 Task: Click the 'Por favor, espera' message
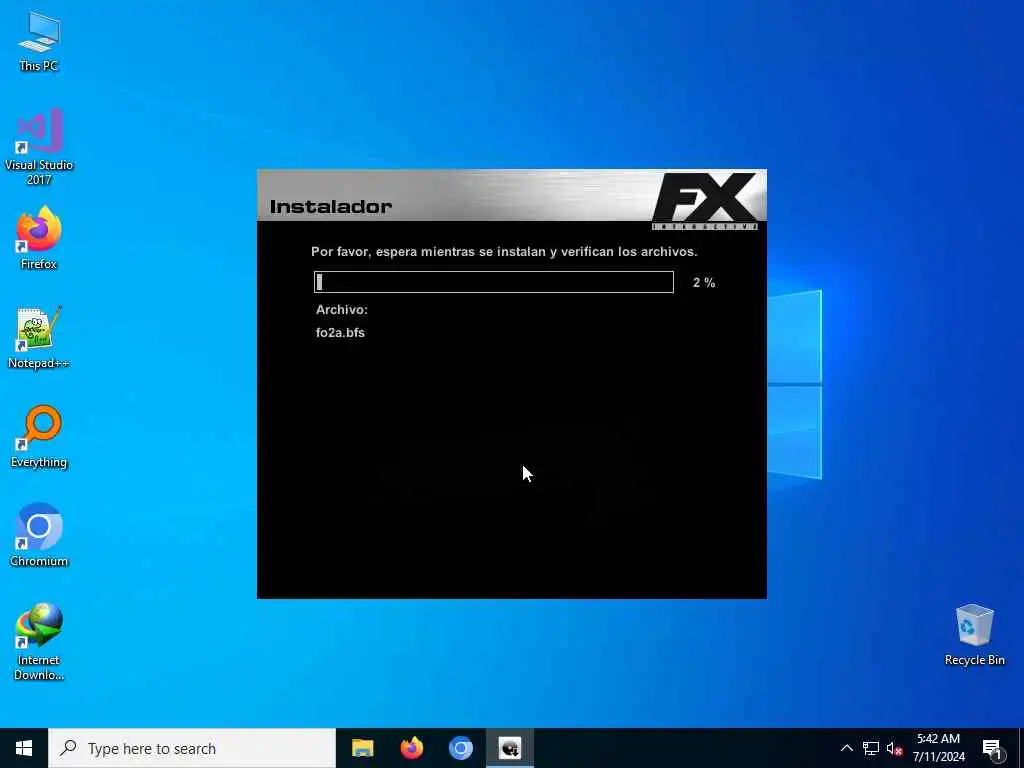(x=504, y=251)
